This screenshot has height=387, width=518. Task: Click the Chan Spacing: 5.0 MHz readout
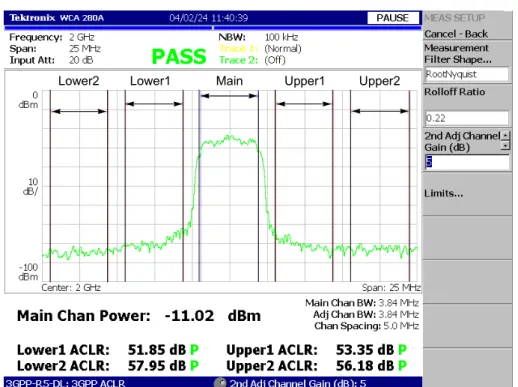point(367,326)
